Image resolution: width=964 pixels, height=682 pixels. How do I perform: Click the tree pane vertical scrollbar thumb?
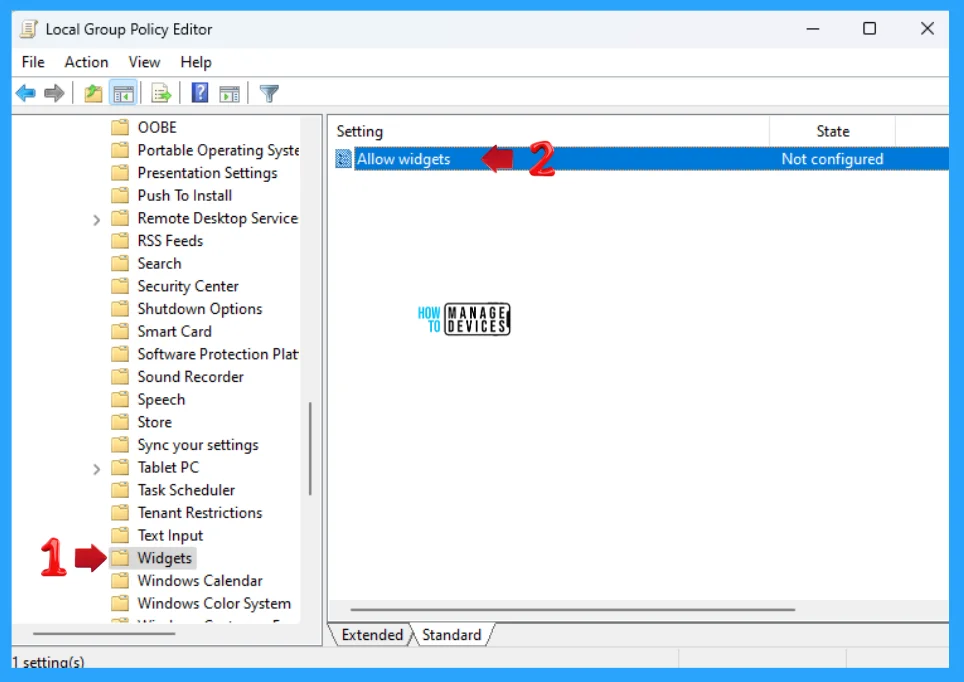(x=310, y=448)
